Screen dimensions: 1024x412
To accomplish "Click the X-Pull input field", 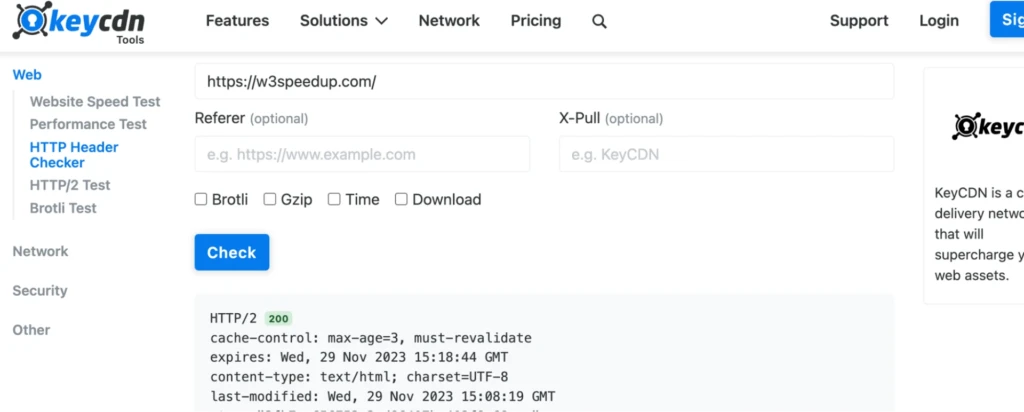I will pyautogui.click(x=726, y=155).
